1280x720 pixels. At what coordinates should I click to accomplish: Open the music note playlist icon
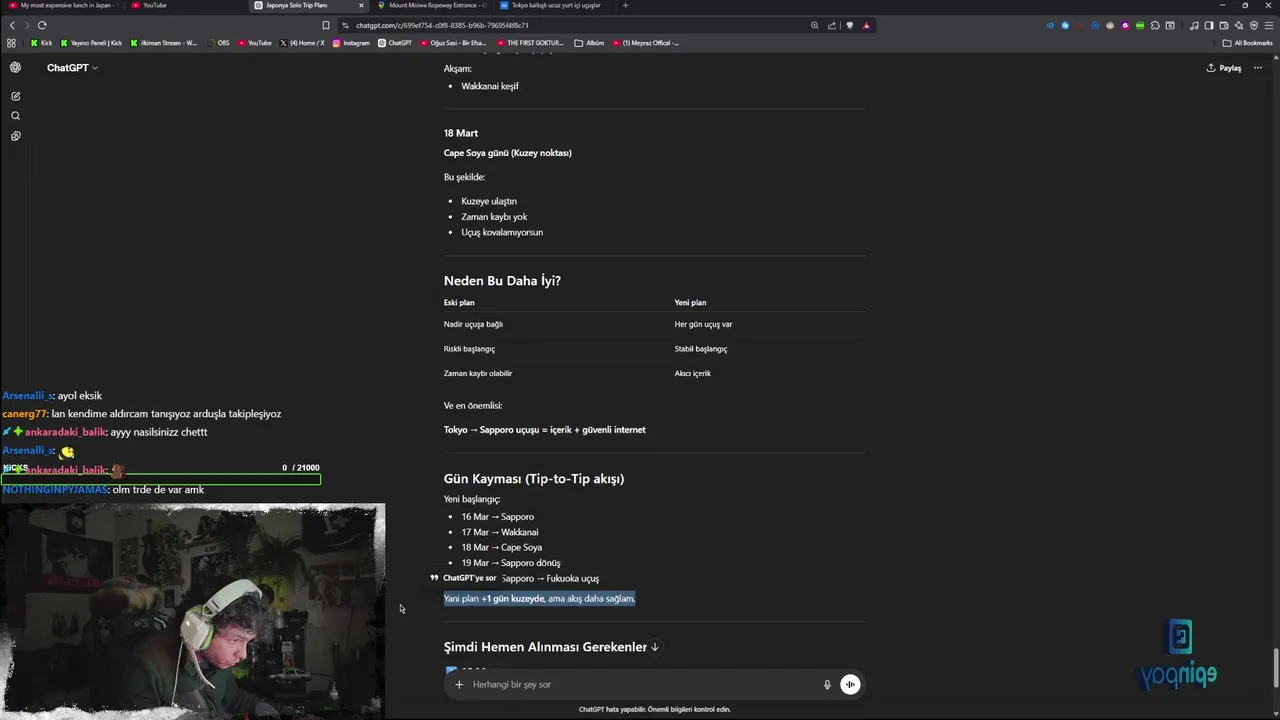(x=1194, y=25)
